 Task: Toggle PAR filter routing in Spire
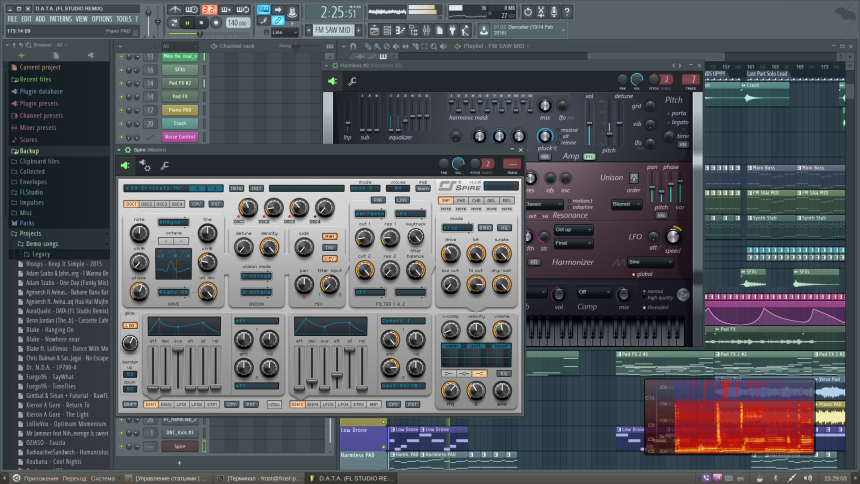click(x=377, y=200)
